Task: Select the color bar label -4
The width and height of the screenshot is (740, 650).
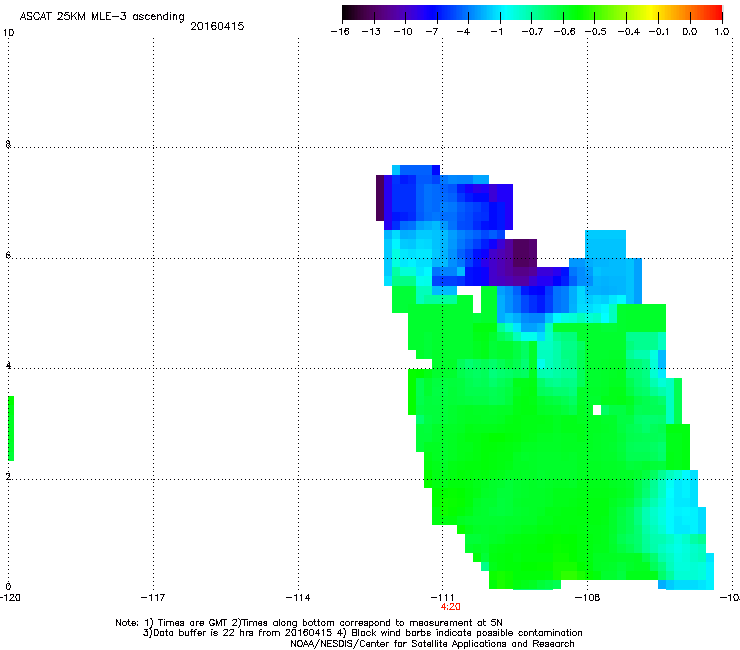Action: pos(463,32)
